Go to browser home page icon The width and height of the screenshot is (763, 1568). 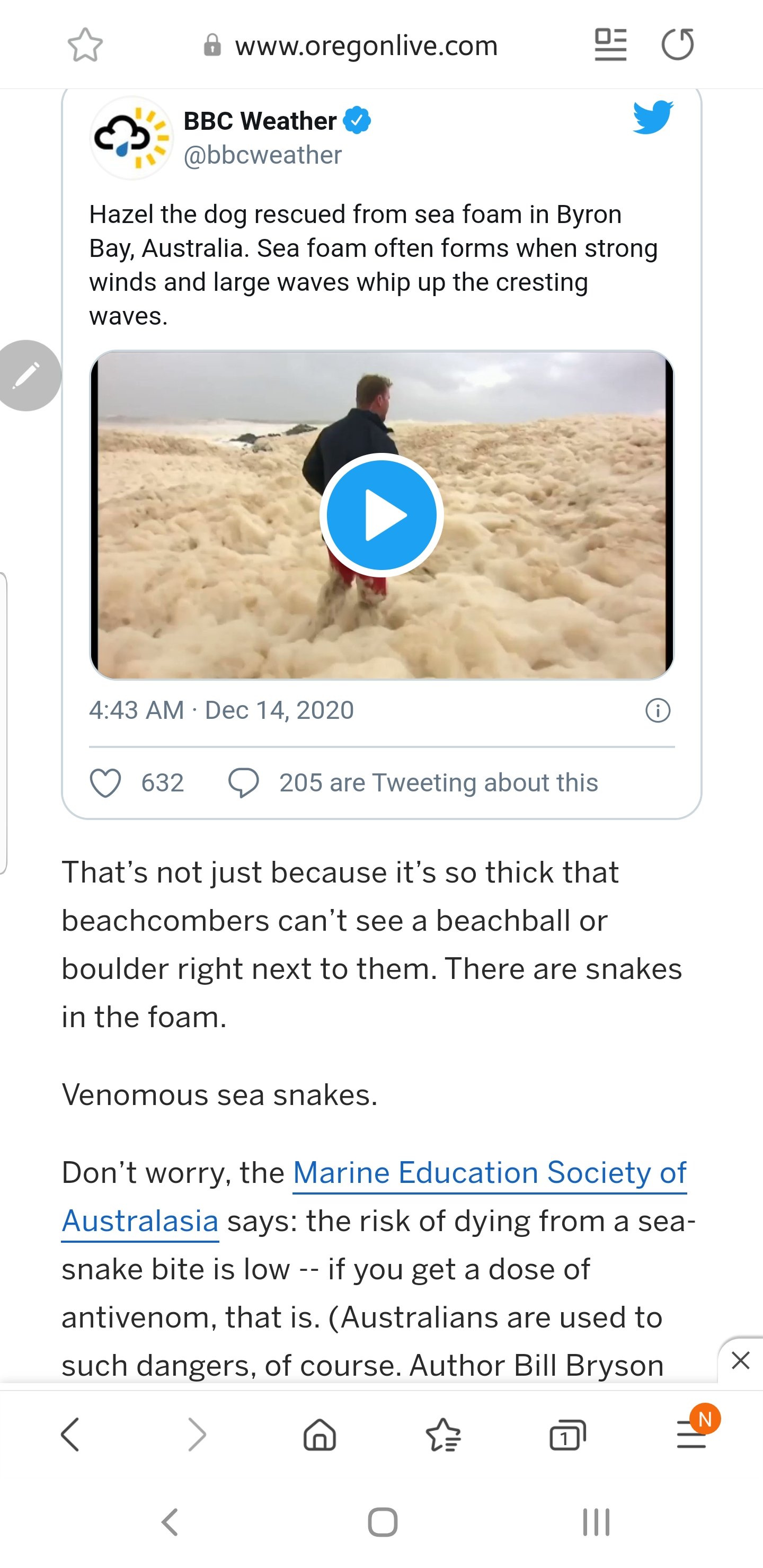320,1435
